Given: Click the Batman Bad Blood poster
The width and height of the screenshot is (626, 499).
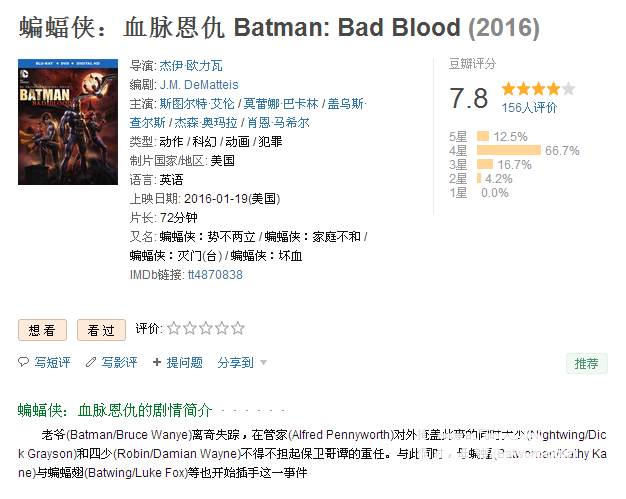Looking at the screenshot, I should (68, 122).
